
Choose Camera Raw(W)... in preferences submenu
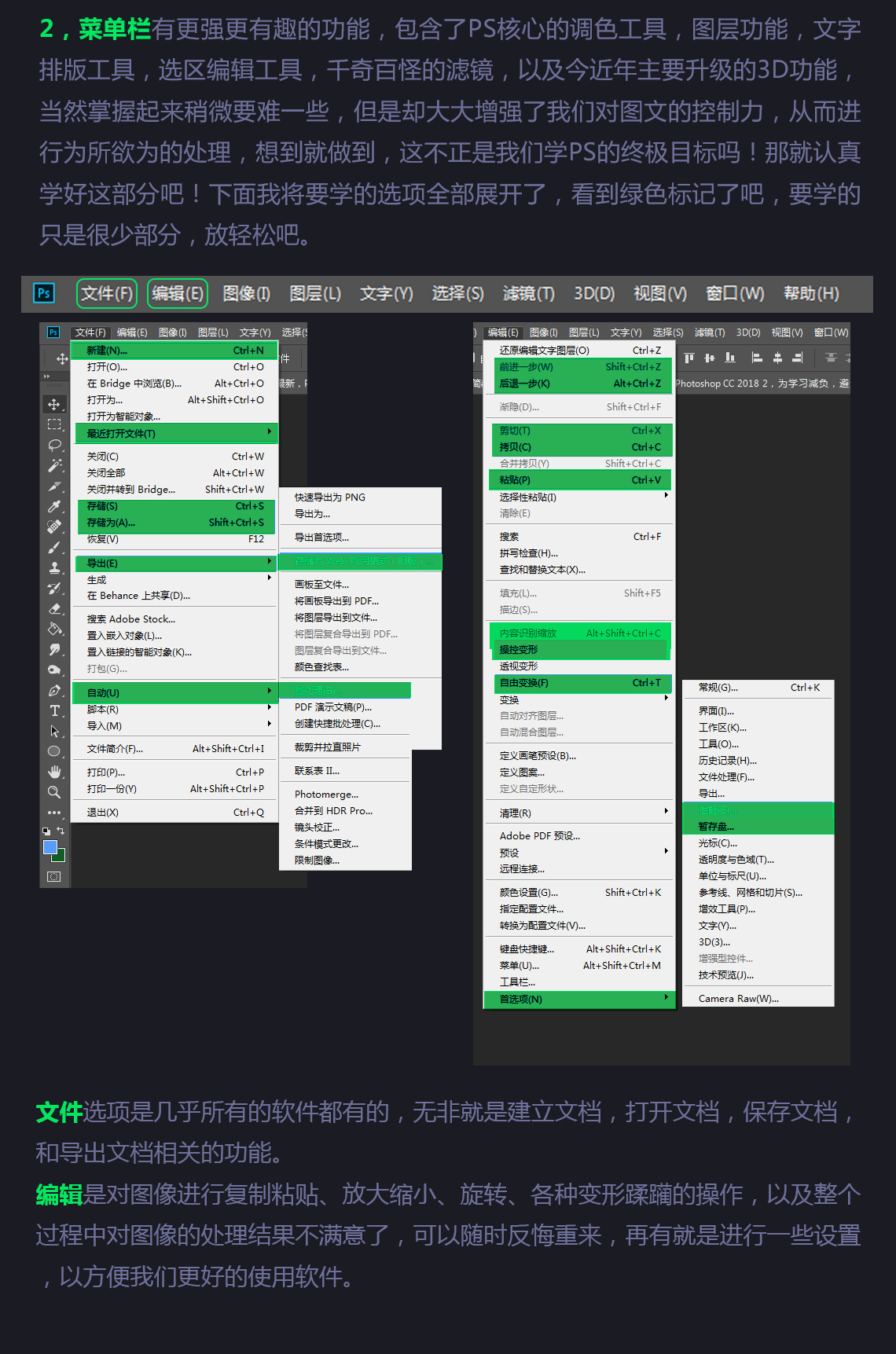739,999
